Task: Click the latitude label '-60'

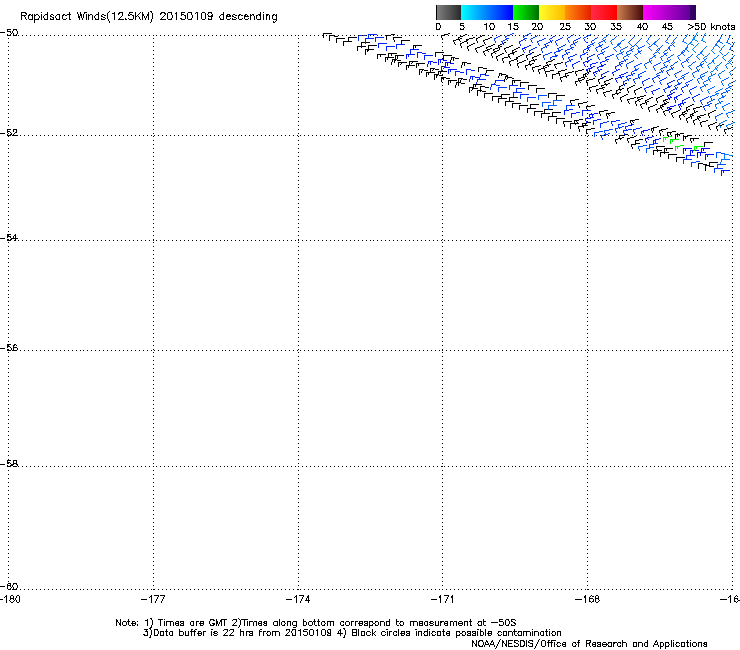Action: pyautogui.click(x=9, y=587)
